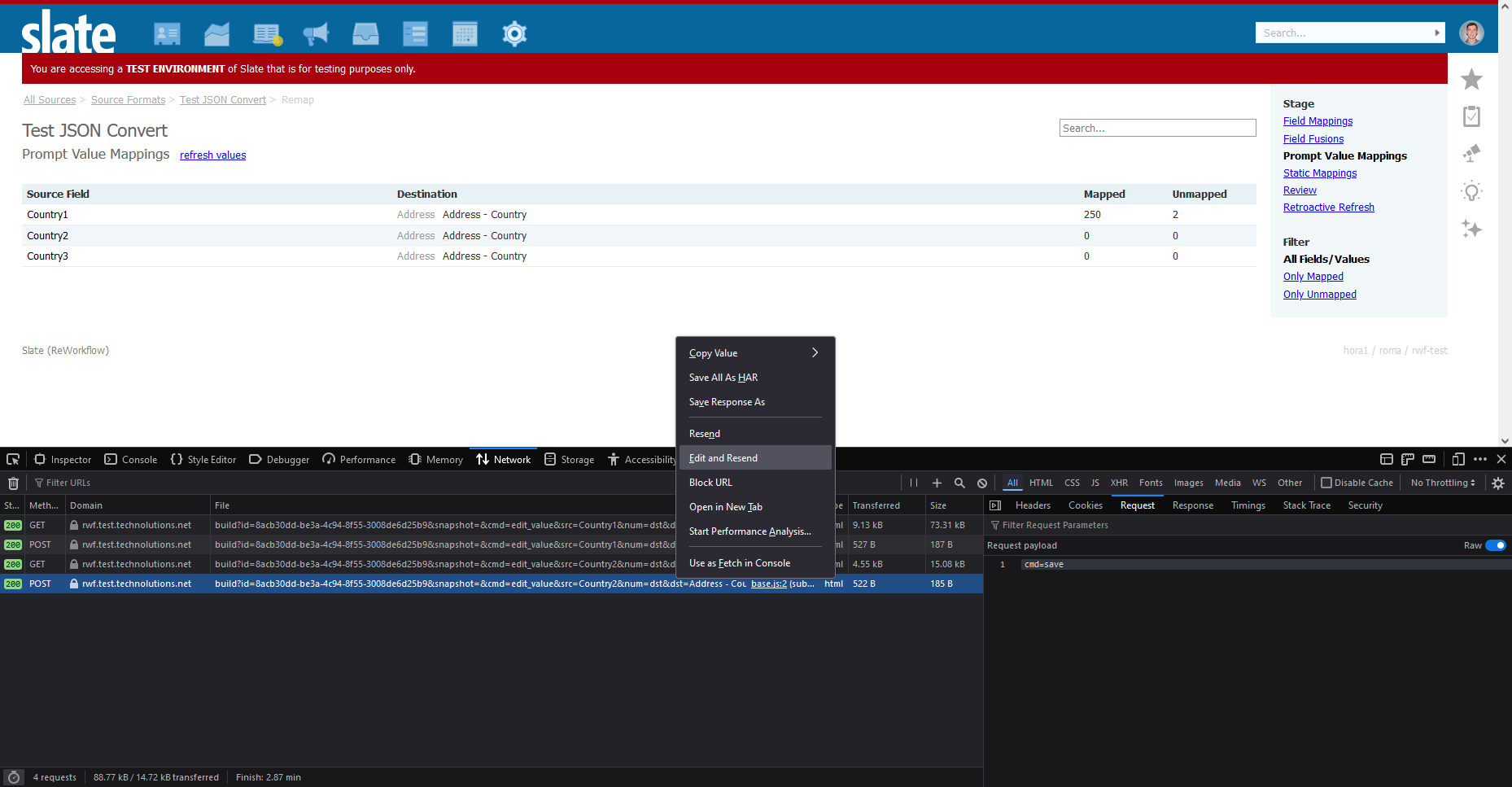This screenshot has width=1512, height=787.
Task: Toggle responsive design mode icon
Action: click(x=1458, y=459)
